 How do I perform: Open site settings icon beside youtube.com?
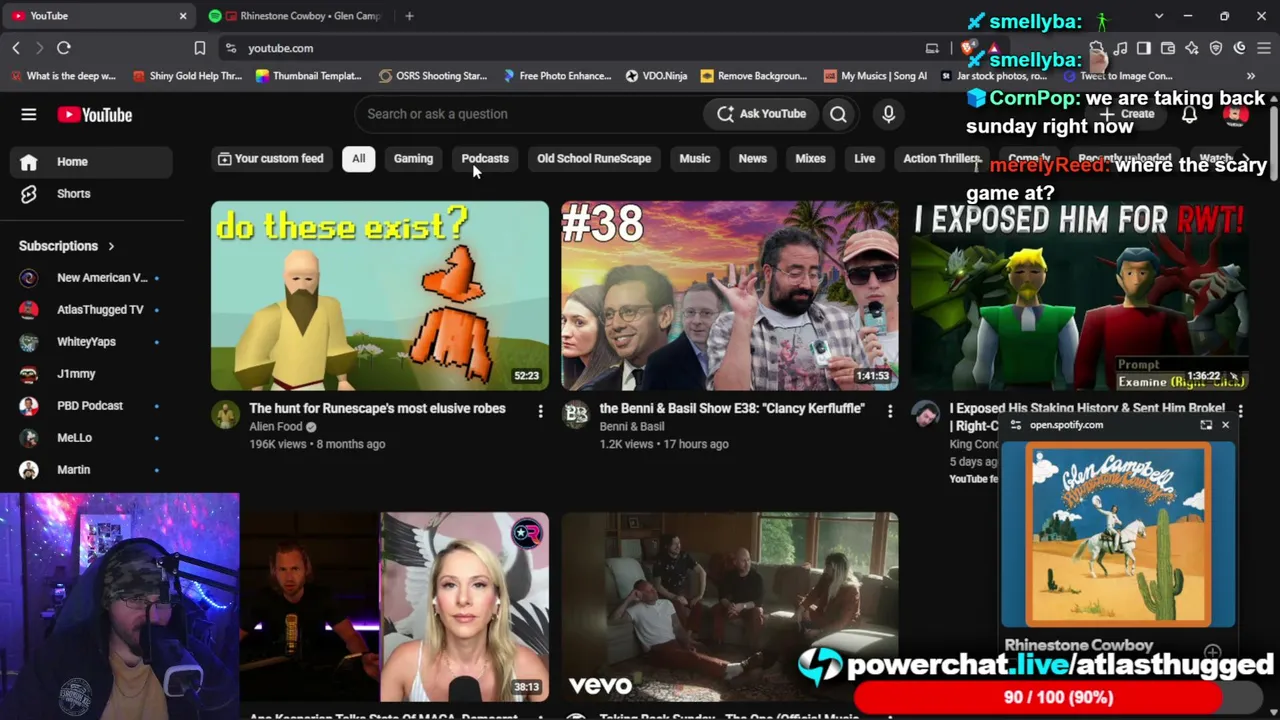point(231,48)
